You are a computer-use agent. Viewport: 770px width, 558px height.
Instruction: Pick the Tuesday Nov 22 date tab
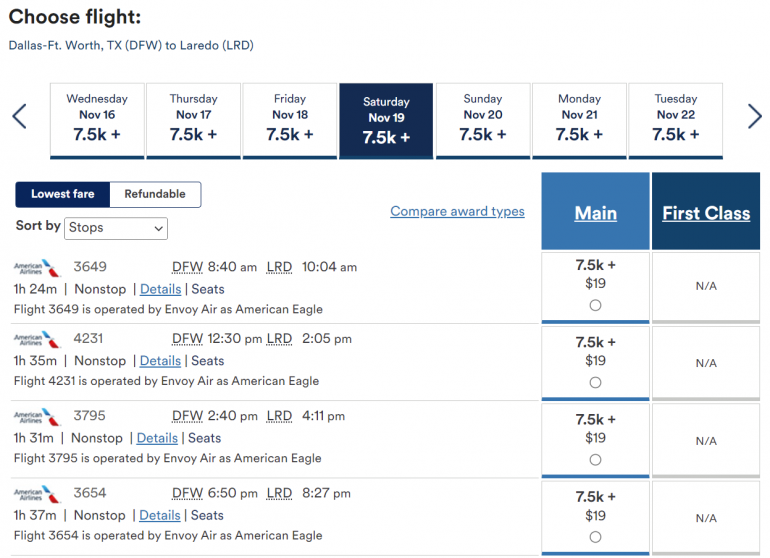(675, 120)
